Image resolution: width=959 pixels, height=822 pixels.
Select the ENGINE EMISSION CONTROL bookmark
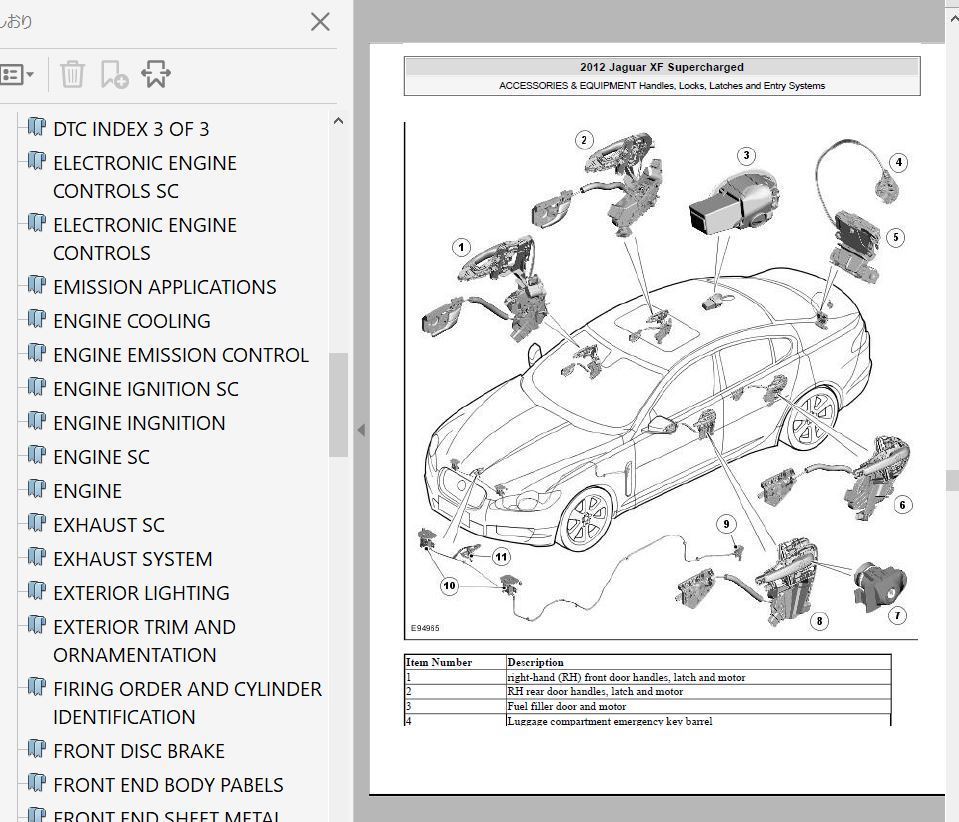pyautogui.click(x=180, y=355)
